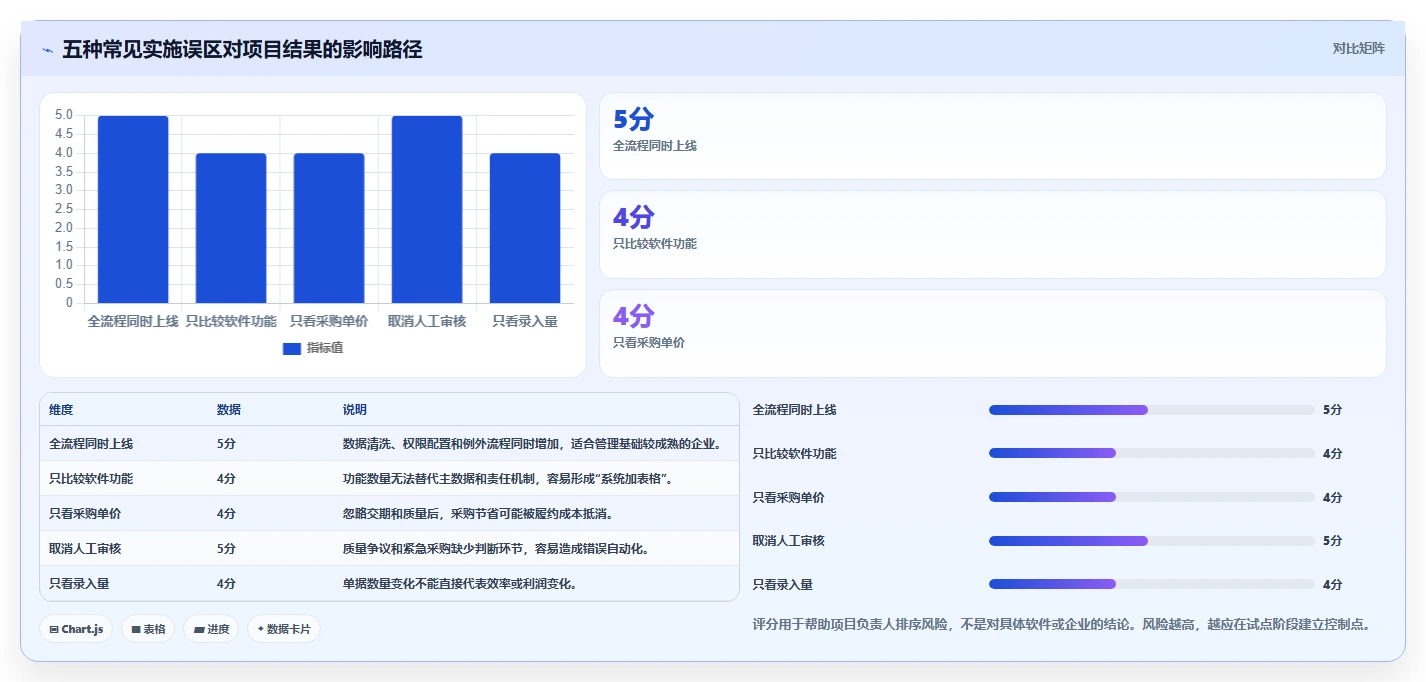Viewport: 1426px width, 682px height.
Task: Click the description starting 数据清洗、权限配置
Action: 532,444
